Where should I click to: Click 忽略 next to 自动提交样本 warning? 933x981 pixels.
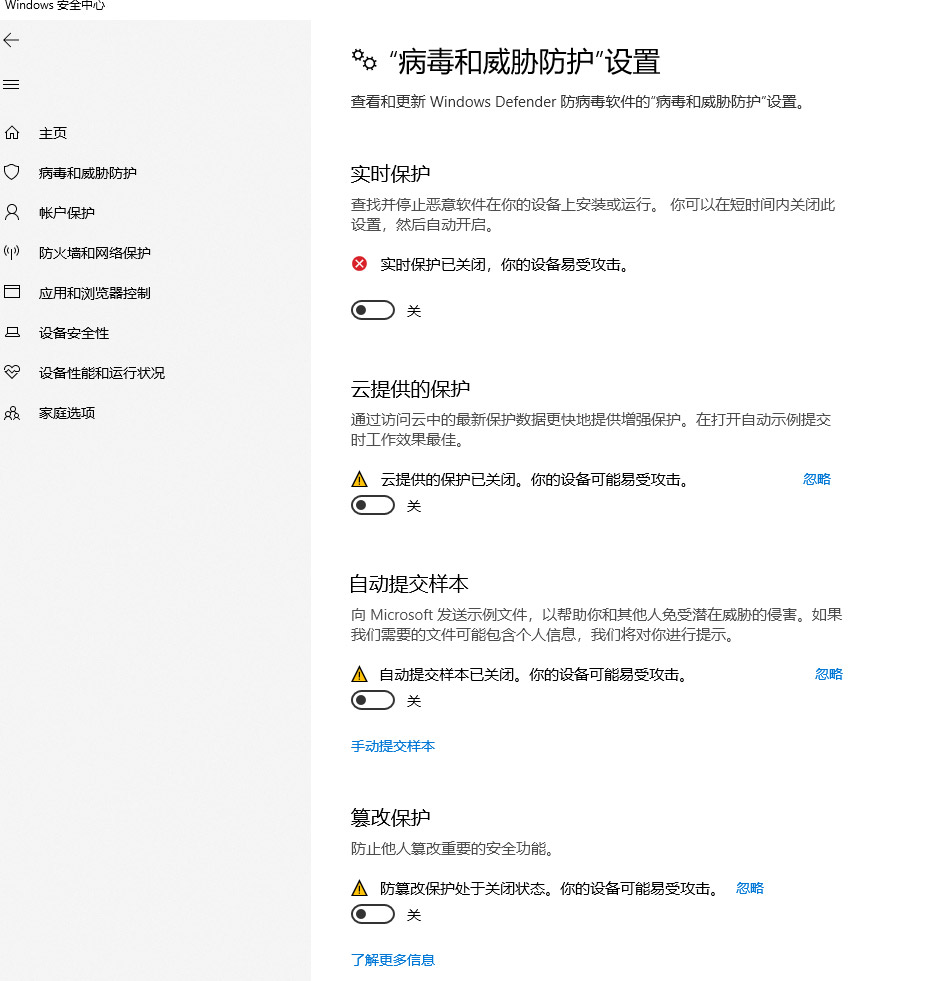(828, 674)
